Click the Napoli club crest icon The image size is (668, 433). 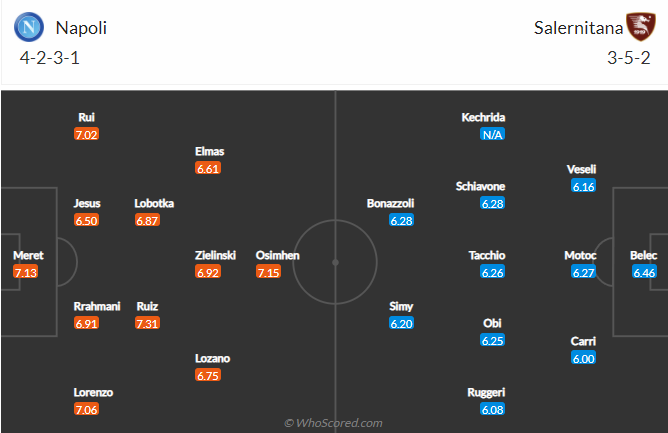pos(29,27)
